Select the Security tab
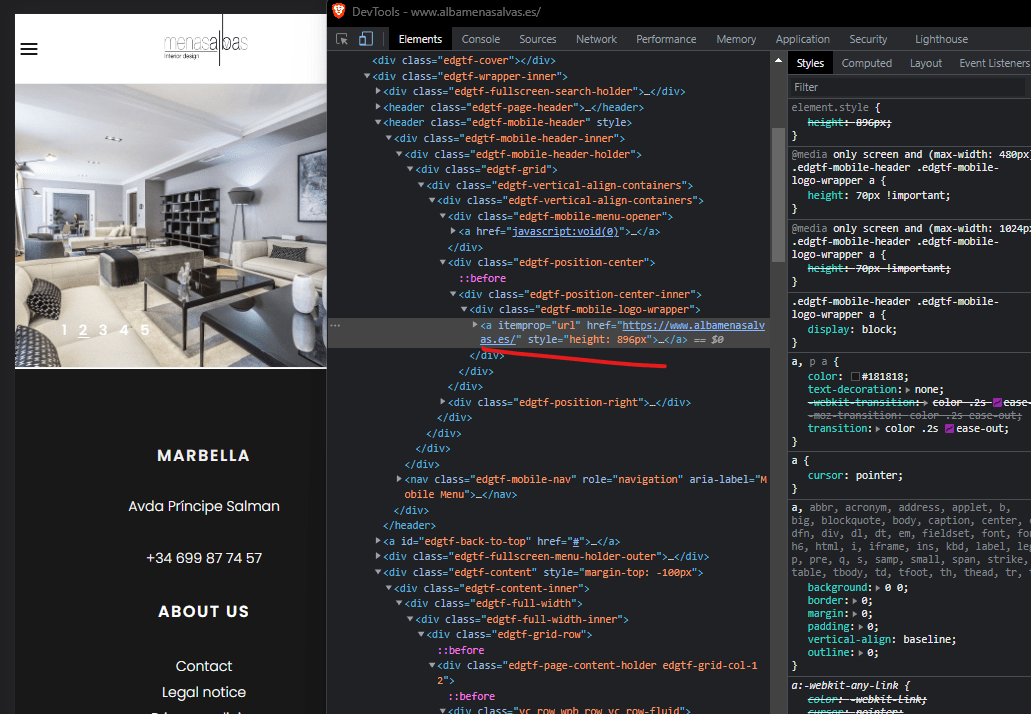This screenshot has width=1031, height=714. (868, 39)
